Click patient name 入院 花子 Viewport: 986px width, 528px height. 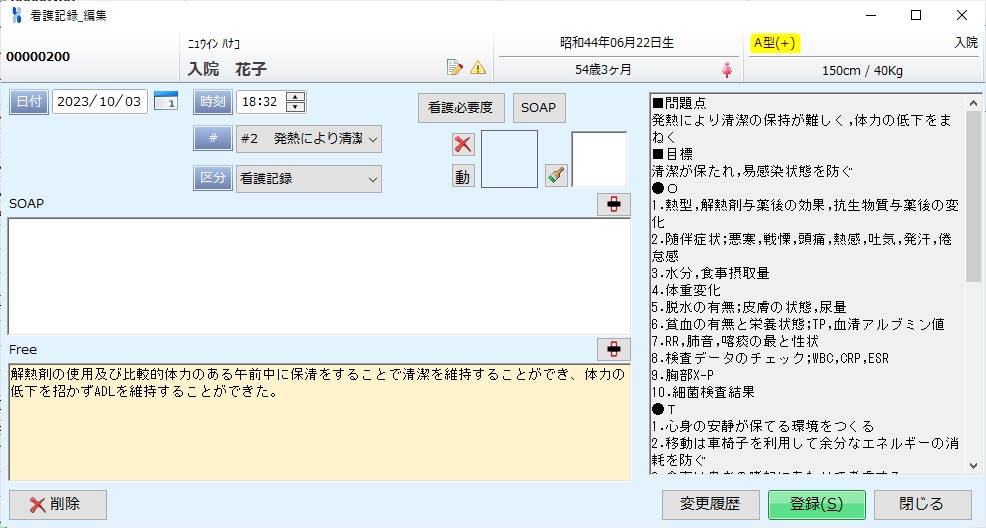point(227,69)
